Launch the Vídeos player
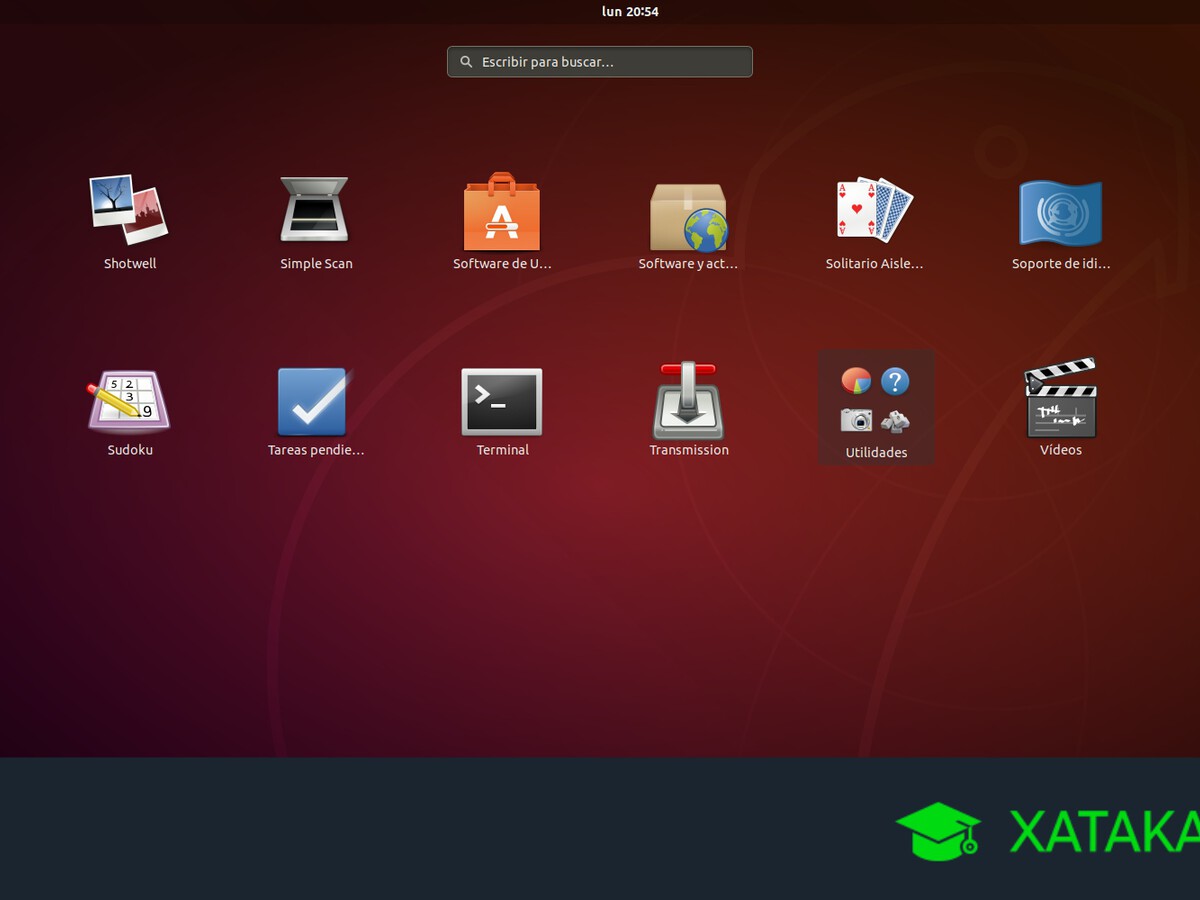 pyautogui.click(x=1060, y=399)
